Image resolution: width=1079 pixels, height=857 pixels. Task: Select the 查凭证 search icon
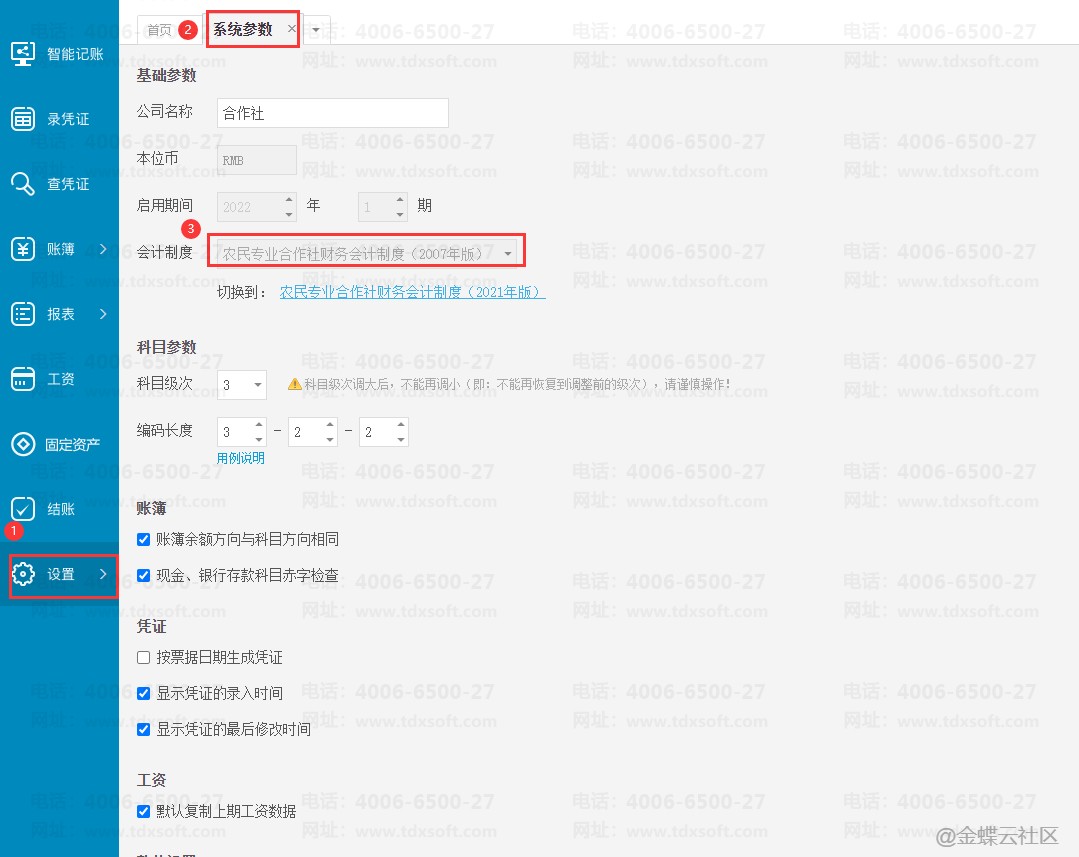pyautogui.click(x=23, y=184)
